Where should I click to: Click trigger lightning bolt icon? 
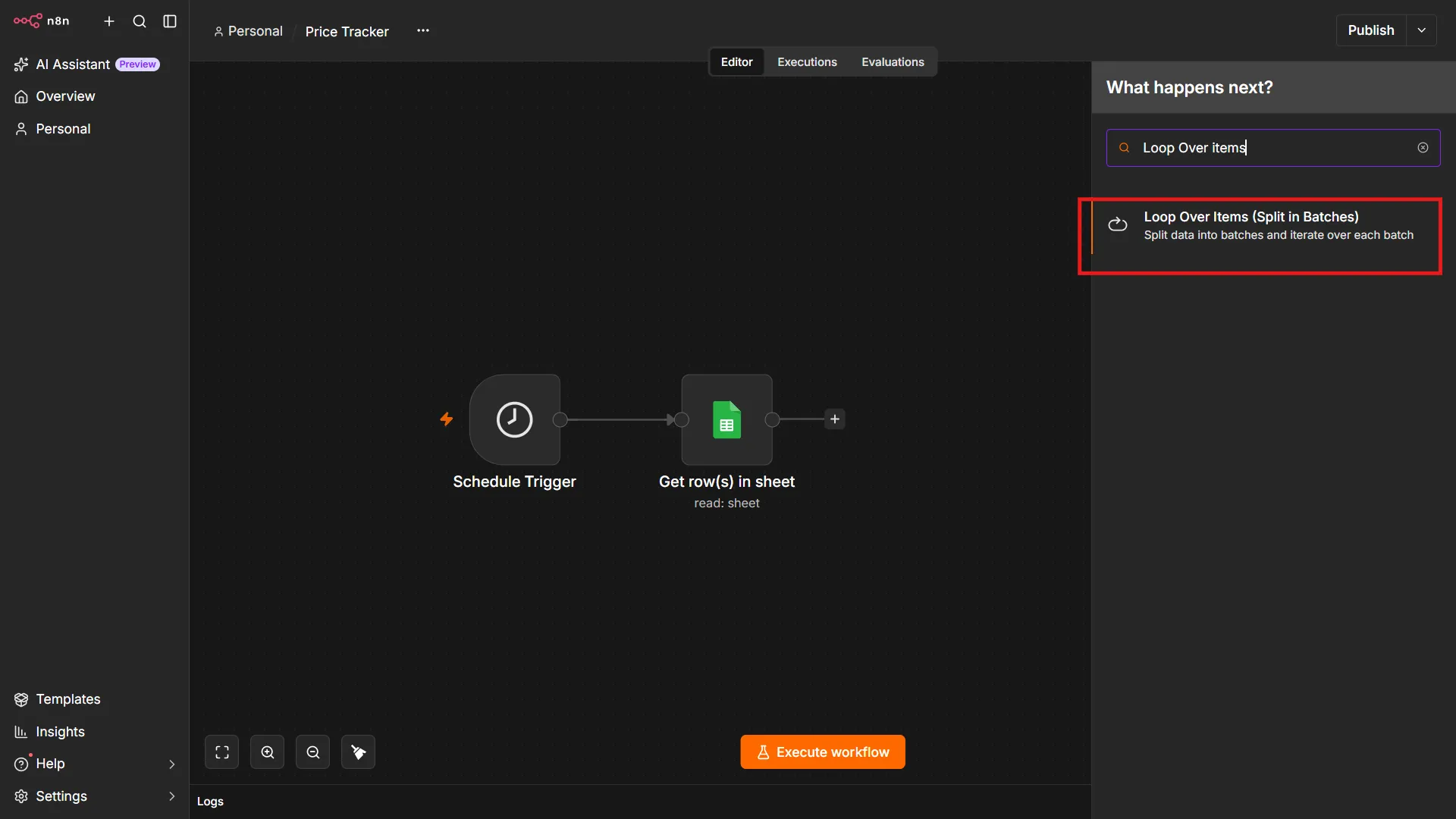pyautogui.click(x=447, y=419)
